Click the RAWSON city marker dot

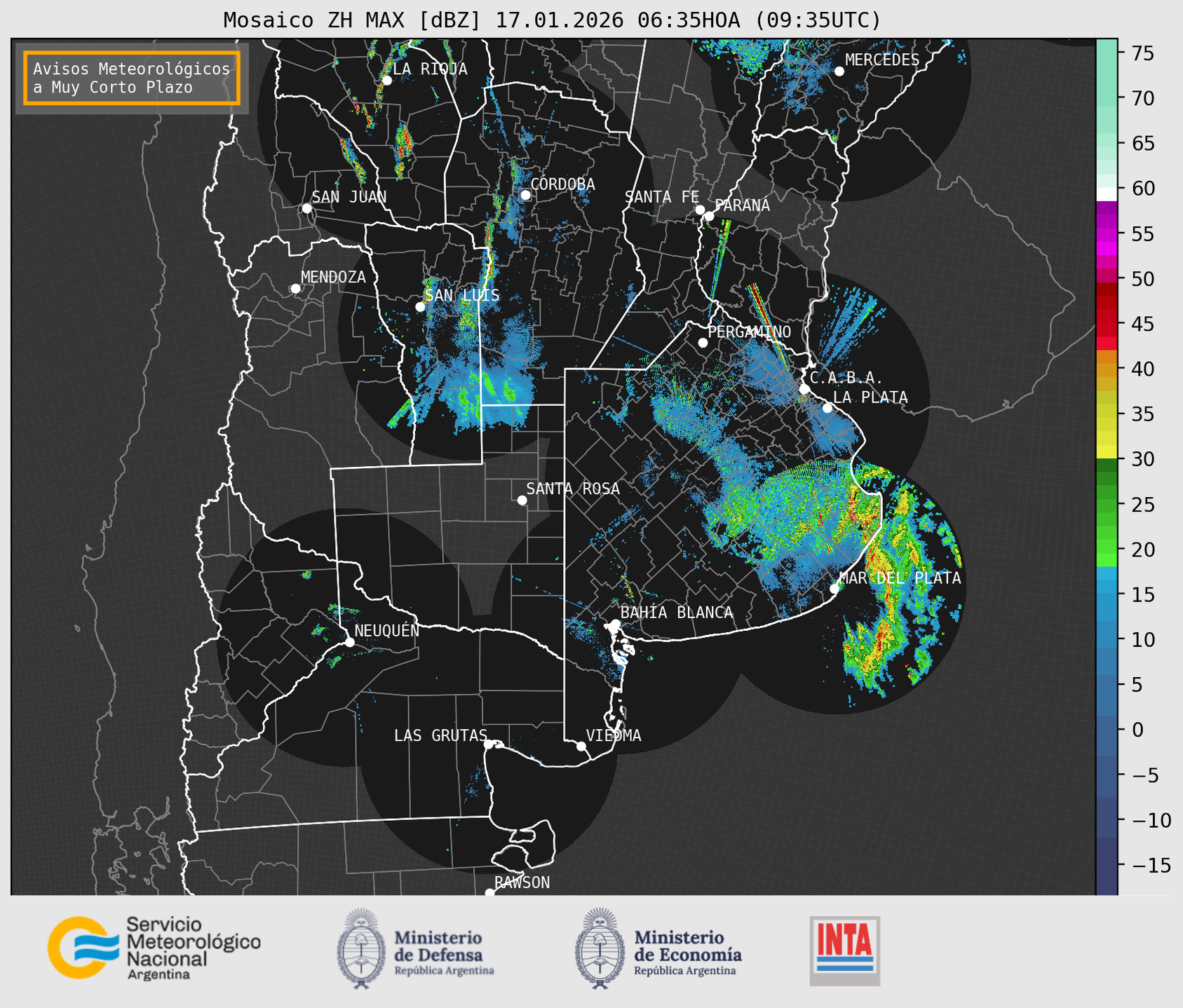489,893
